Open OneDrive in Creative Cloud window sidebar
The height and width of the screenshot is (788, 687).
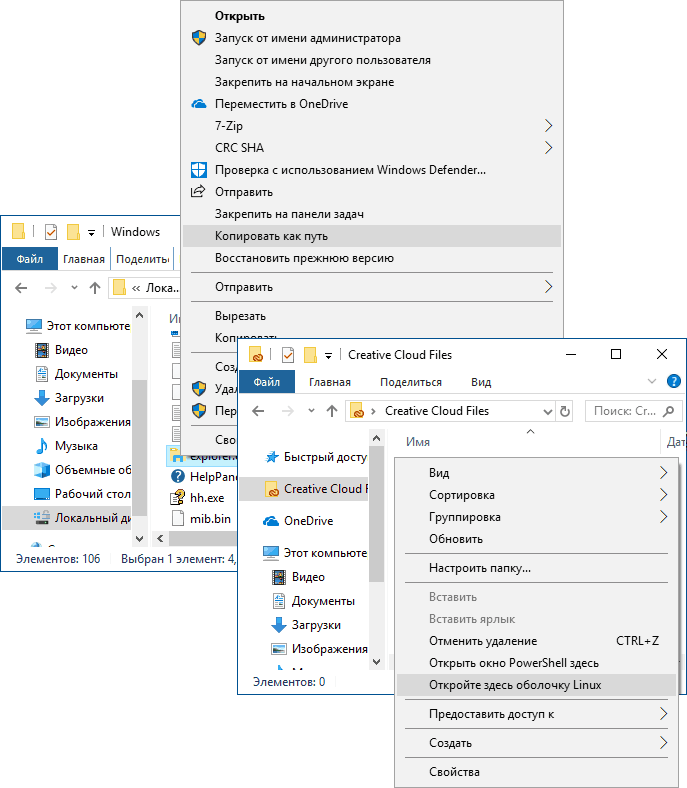[298, 521]
